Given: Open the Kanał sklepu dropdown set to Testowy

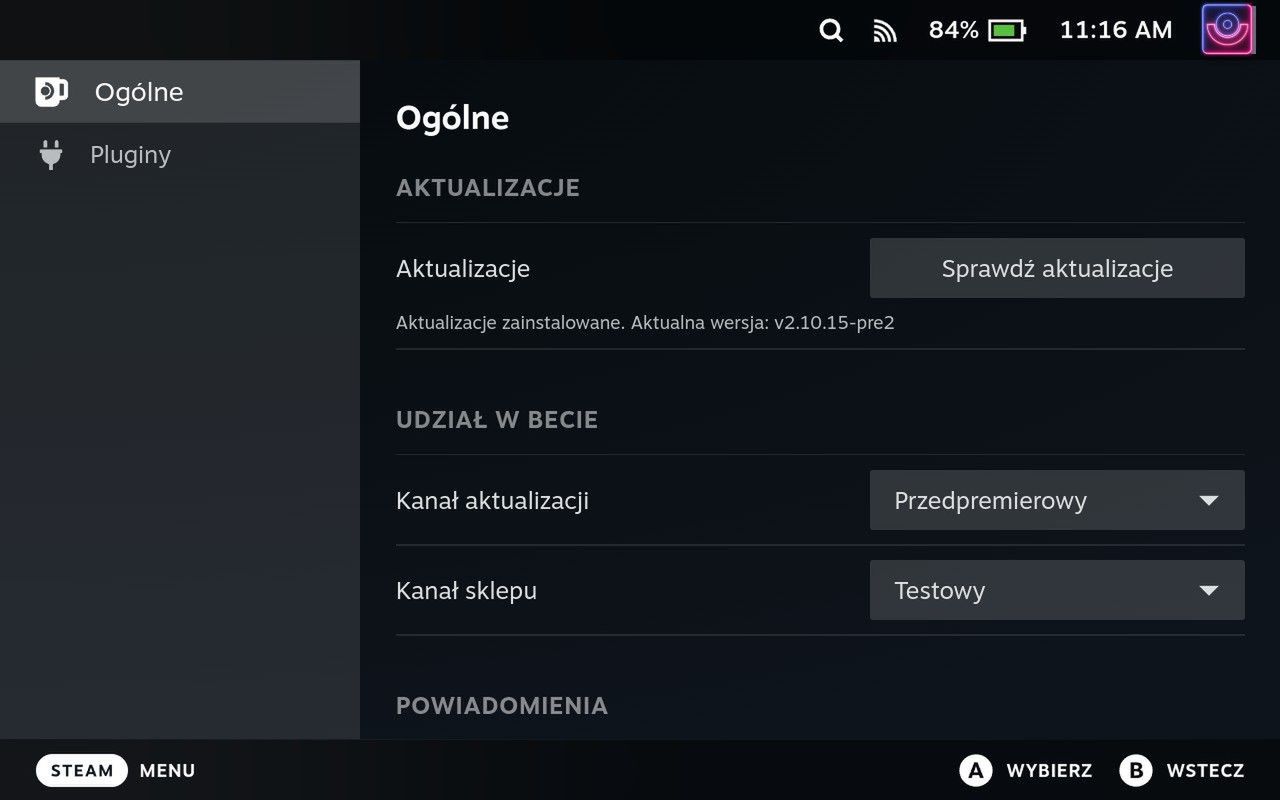Looking at the screenshot, I should tap(1057, 590).
